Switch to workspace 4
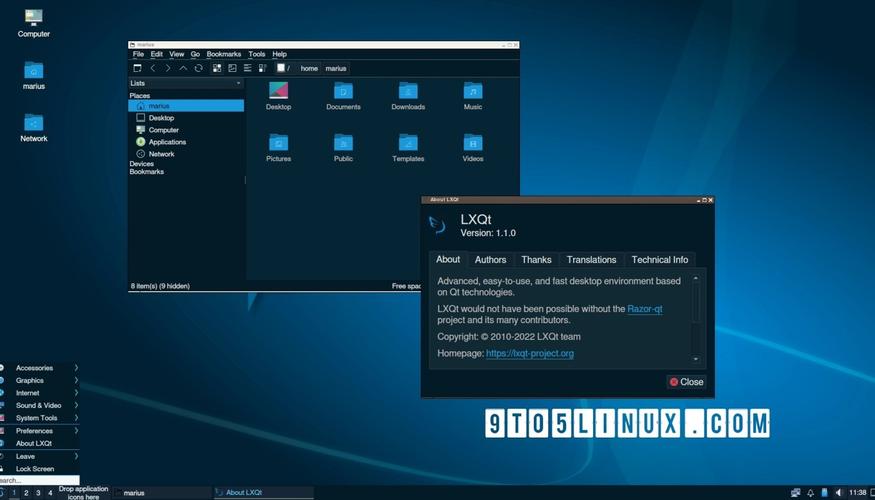Screen dimensions: 875x500 pos(50,493)
